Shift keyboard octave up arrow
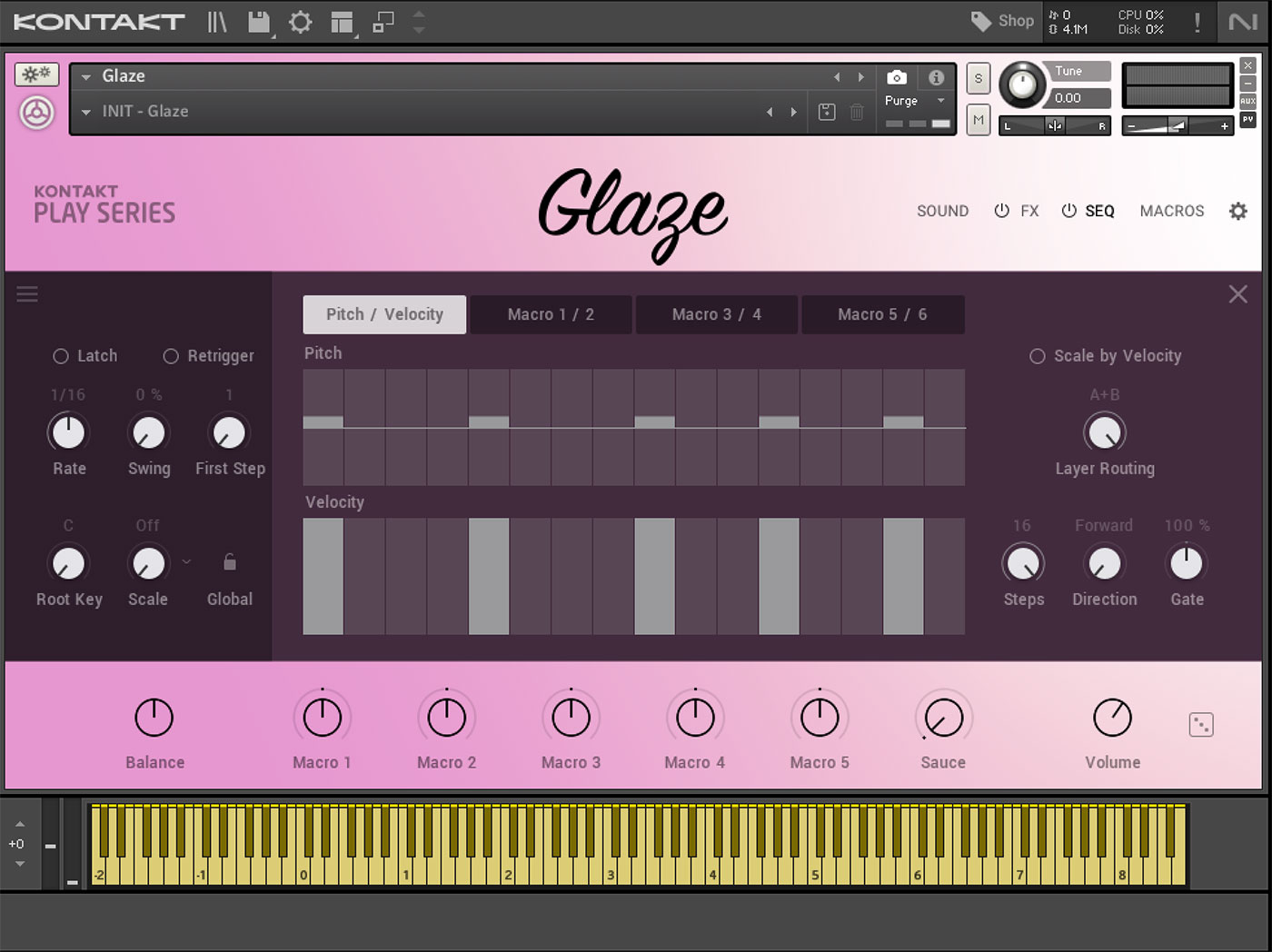This screenshot has width=1272, height=952. pyautogui.click(x=20, y=824)
